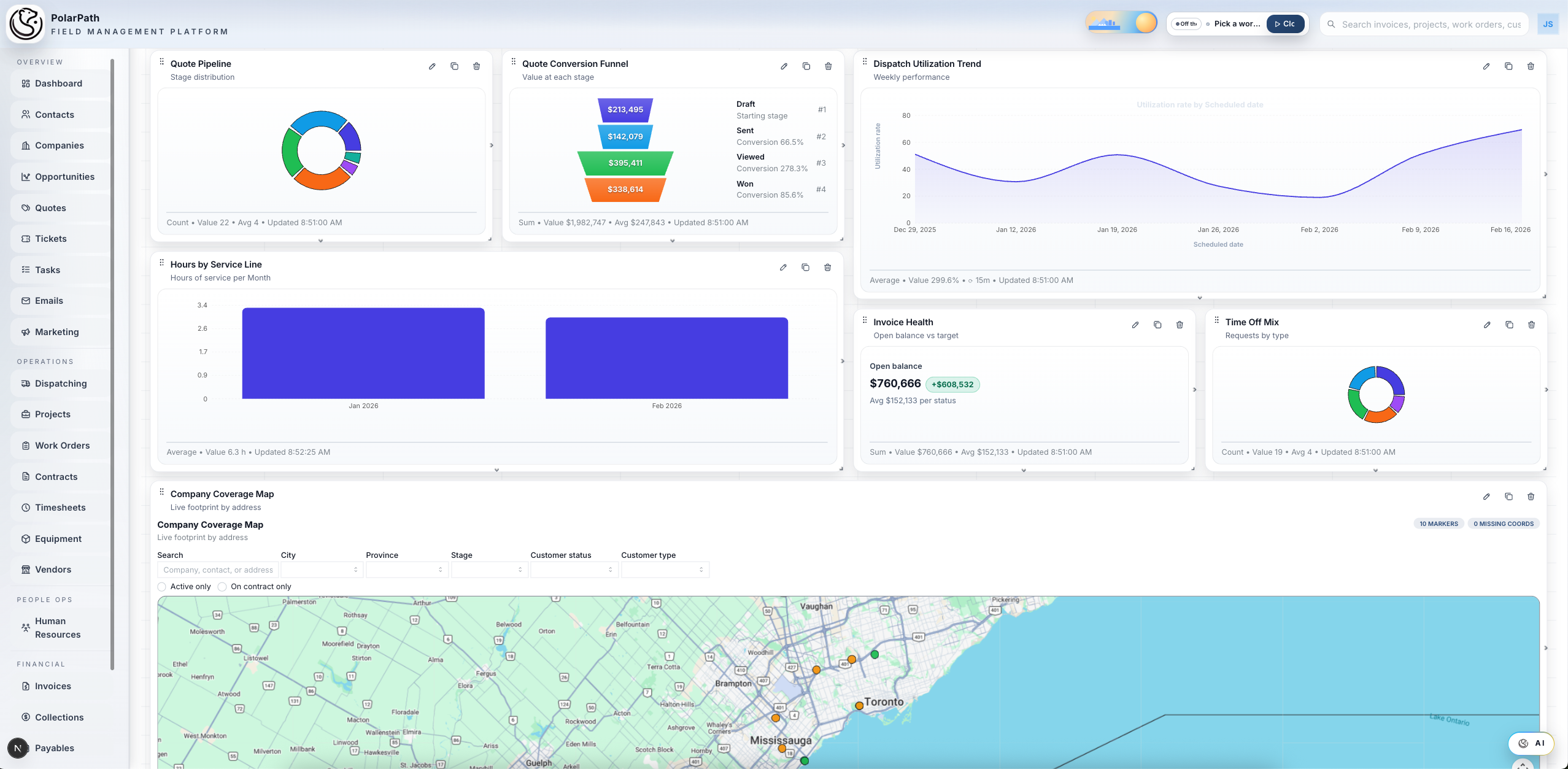Click the Hours by Service Line pencil icon
The width and height of the screenshot is (1568, 769).
click(x=783, y=268)
